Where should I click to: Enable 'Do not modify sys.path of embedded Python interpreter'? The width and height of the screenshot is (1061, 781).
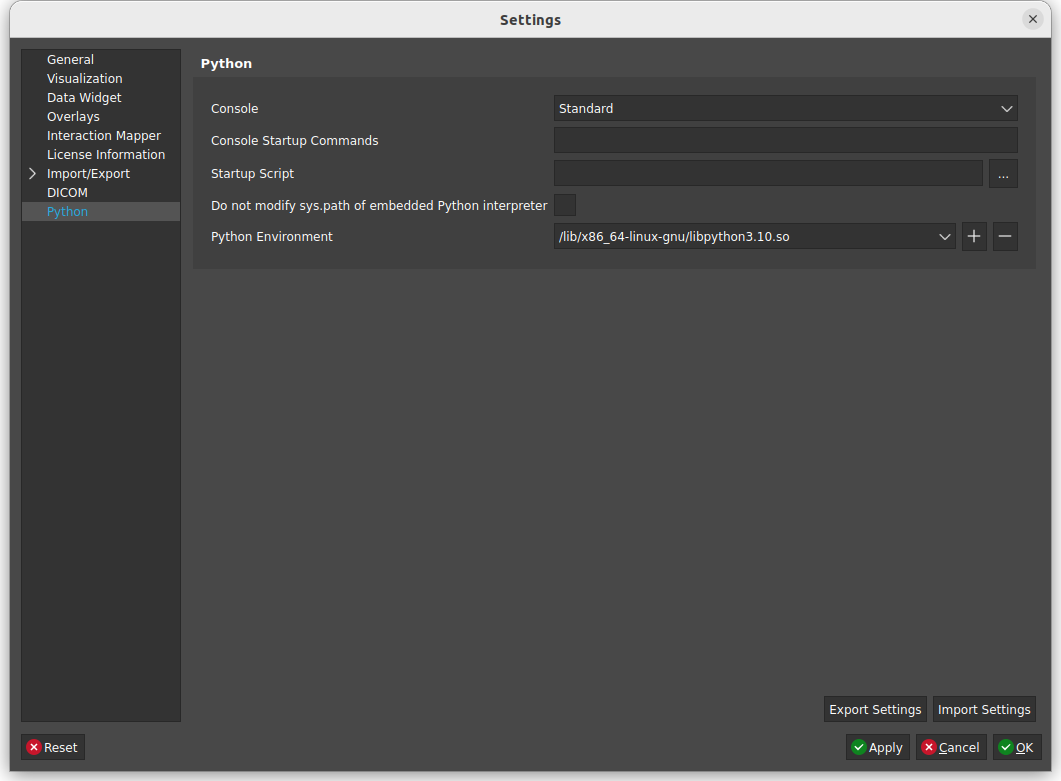tap(564, 205)
